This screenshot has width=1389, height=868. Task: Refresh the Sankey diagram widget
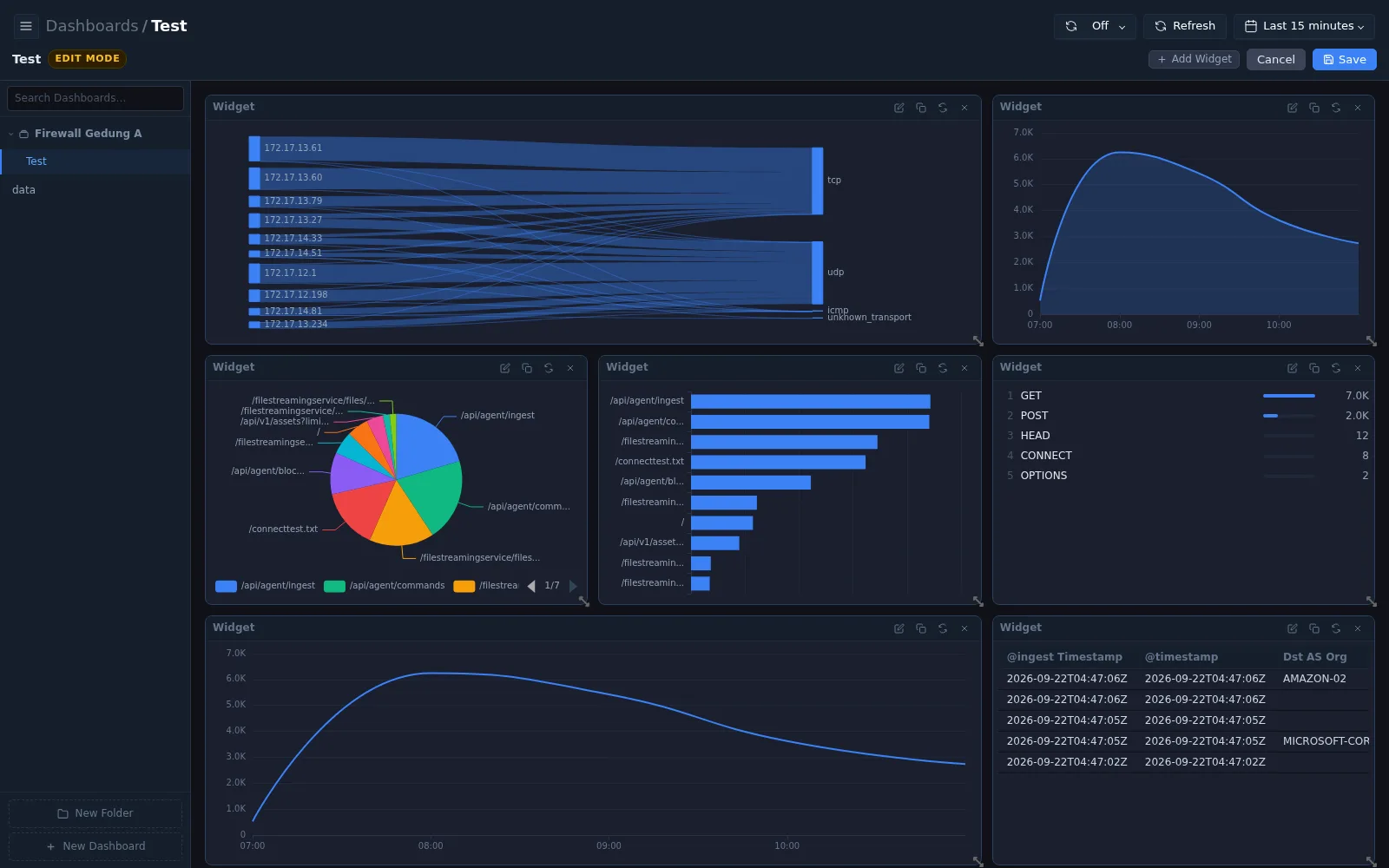click(x=943, y=108)
